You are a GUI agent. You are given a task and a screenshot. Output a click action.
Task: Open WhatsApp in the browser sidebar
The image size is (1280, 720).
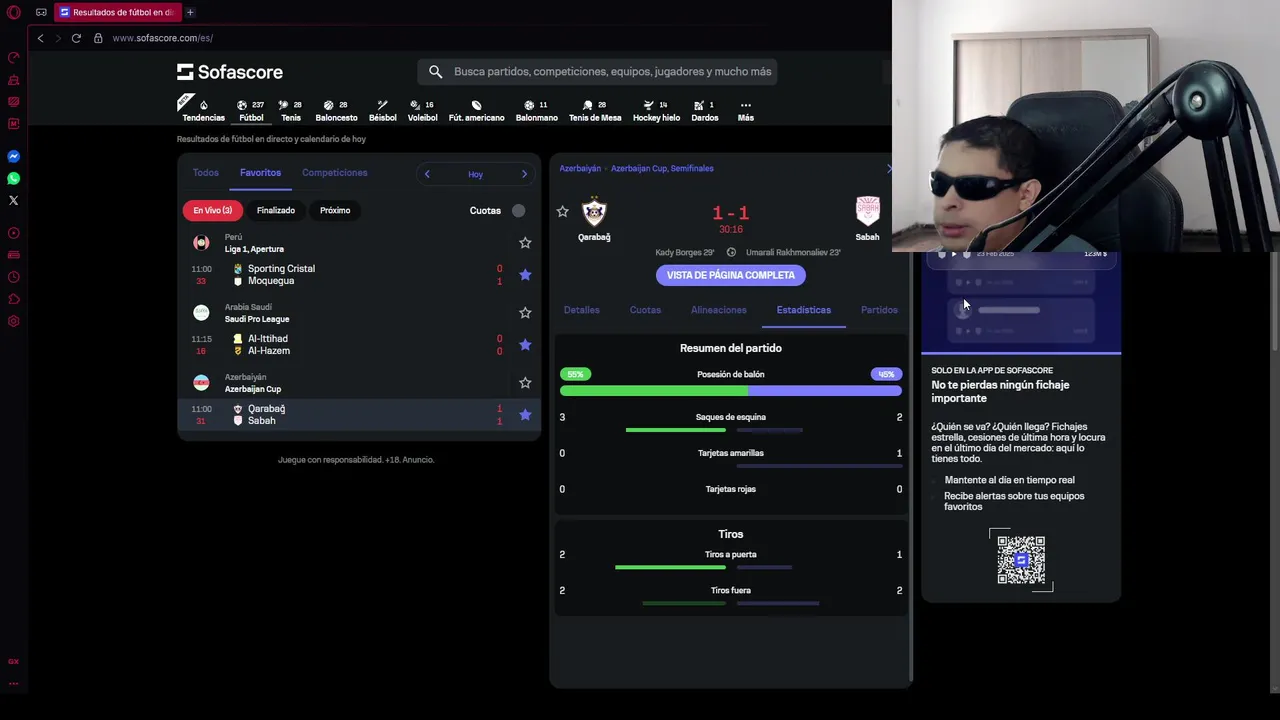[13, 178]
